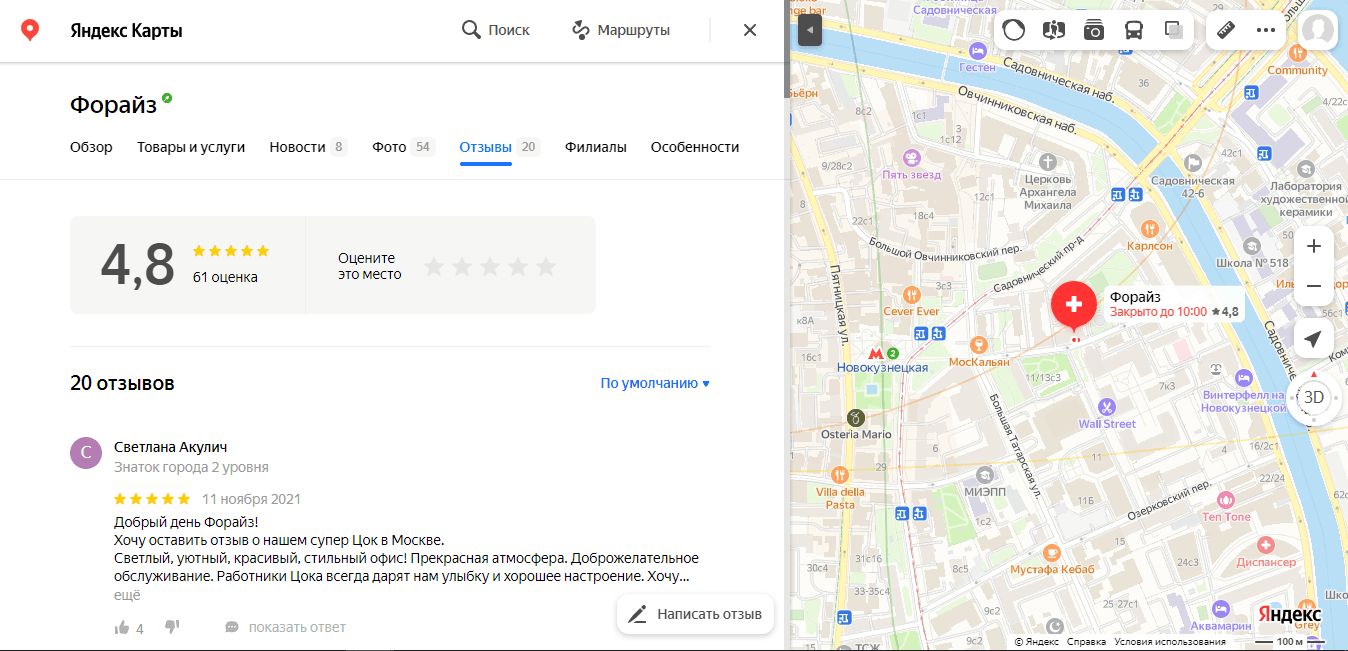The image size is (1348, 651).
Task: Show public transport with the bus icon
Action: coord(1133,30)
